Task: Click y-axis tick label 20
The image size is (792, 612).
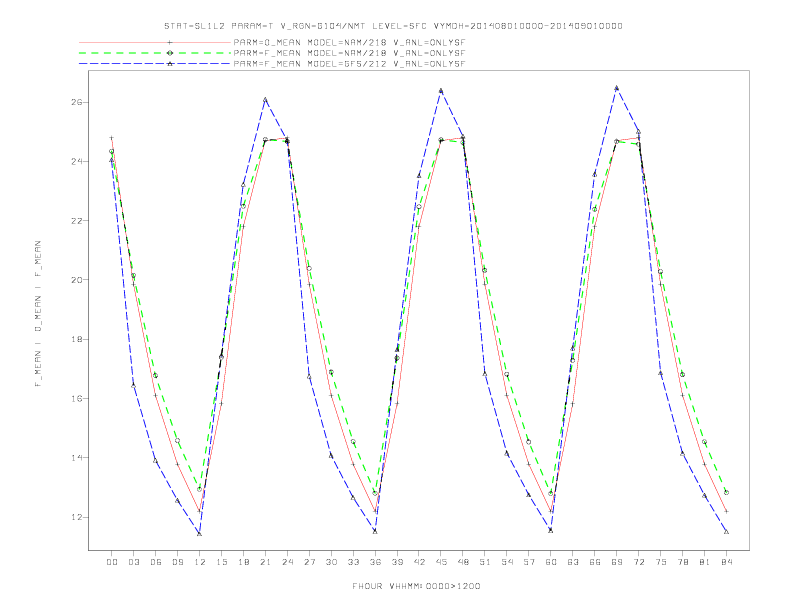Action: (x=76, y=280)
